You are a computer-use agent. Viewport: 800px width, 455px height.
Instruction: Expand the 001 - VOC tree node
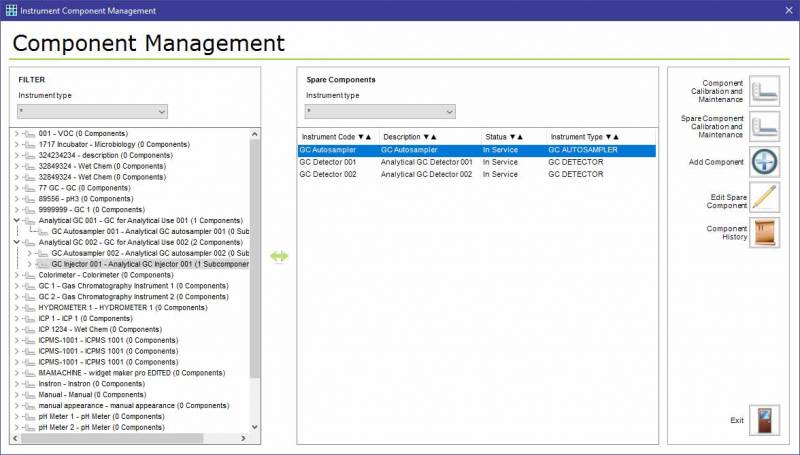17,133
